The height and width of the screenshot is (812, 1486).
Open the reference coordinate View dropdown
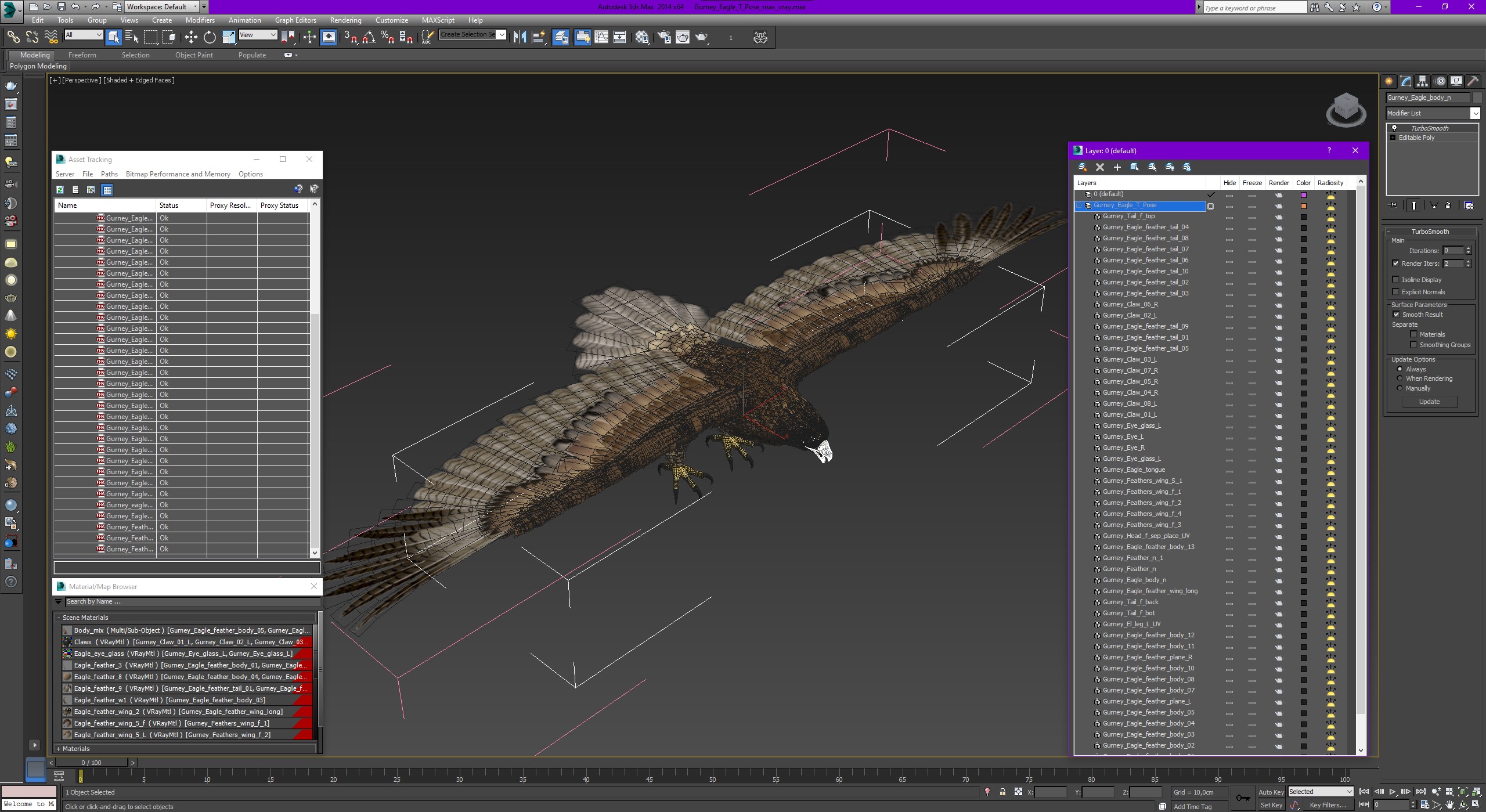pos(258,35)
